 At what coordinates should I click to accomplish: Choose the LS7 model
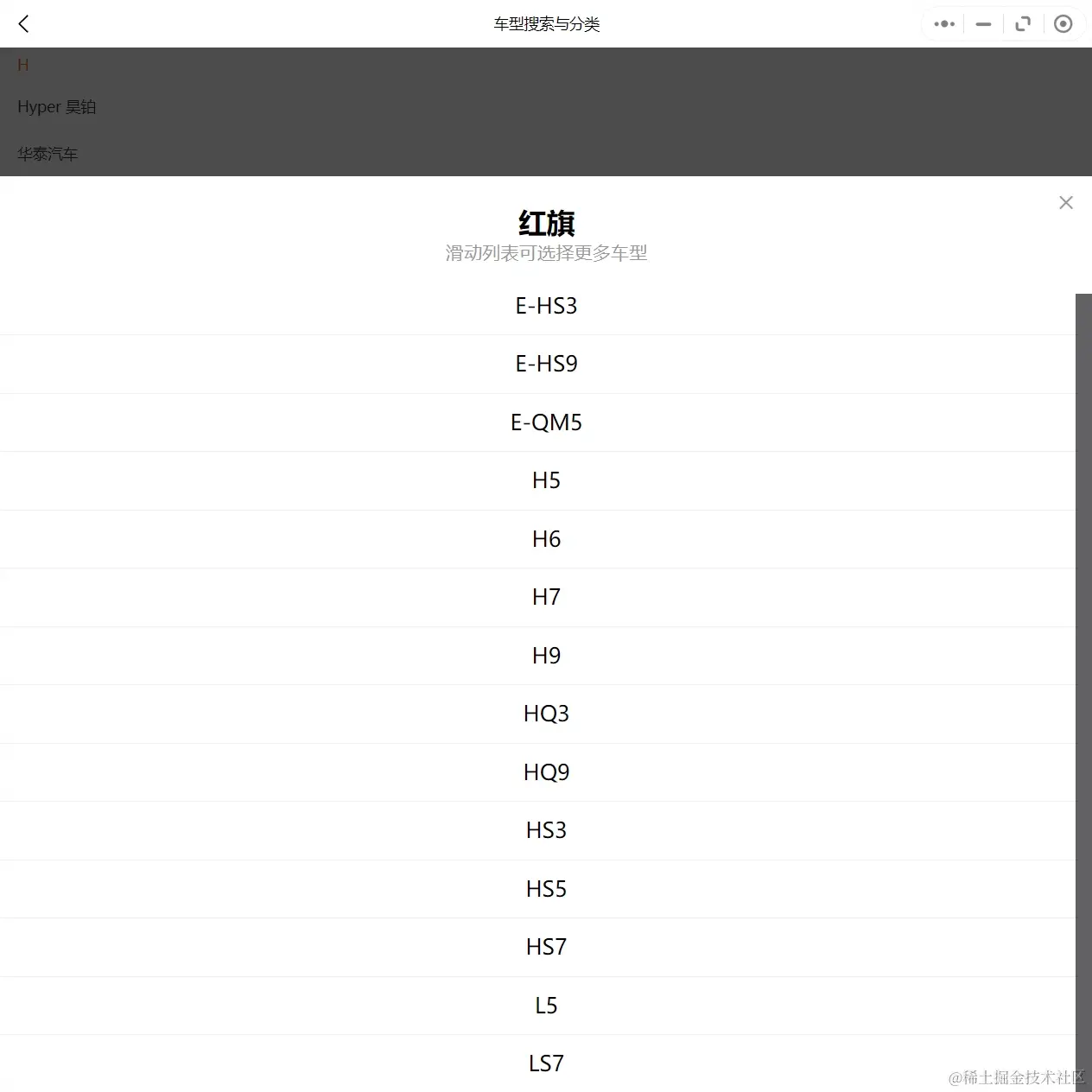click(x=538, y=1063)
